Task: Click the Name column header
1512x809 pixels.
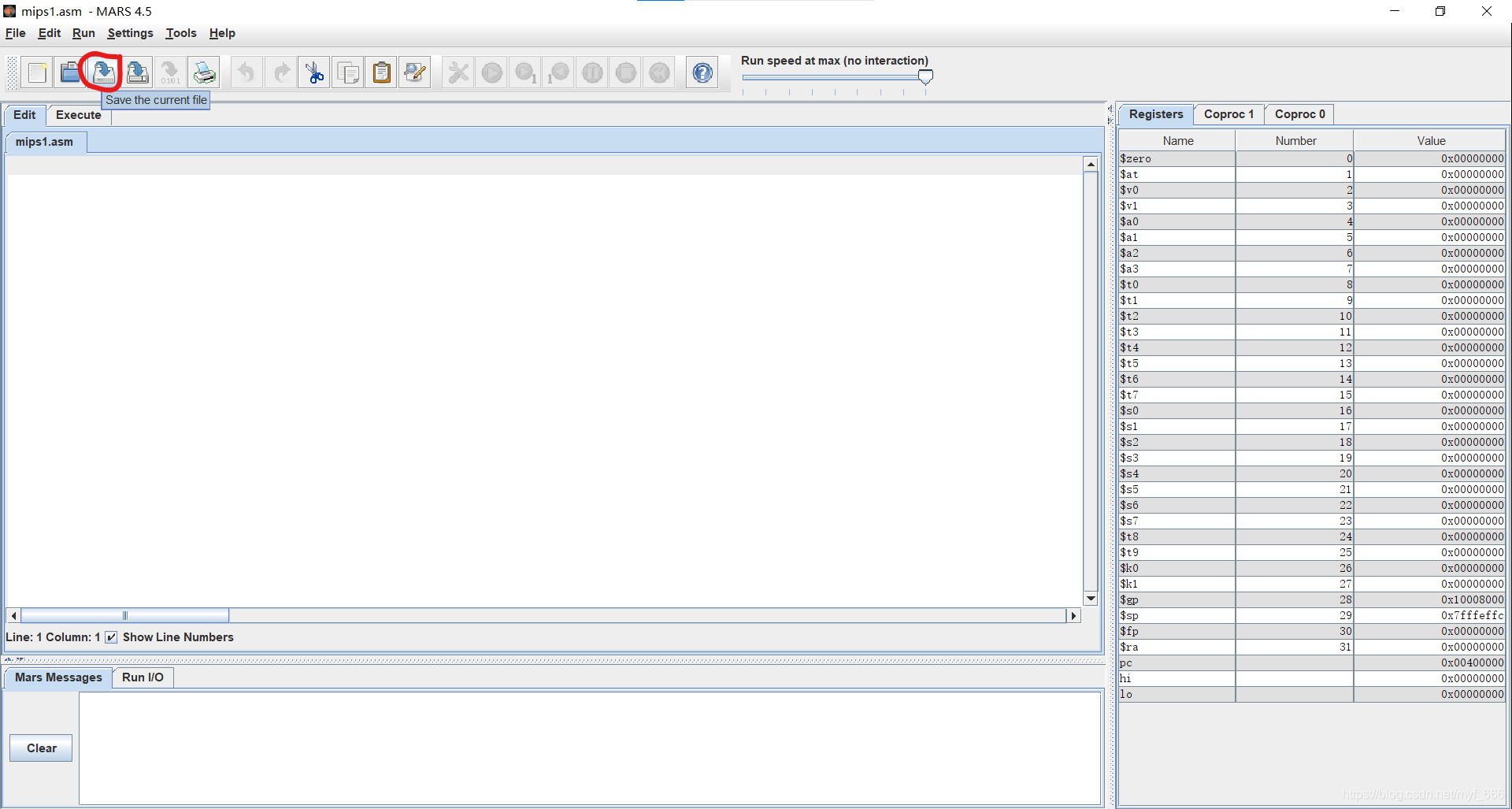Action: pyautogui.click(x=1178, y=141)
